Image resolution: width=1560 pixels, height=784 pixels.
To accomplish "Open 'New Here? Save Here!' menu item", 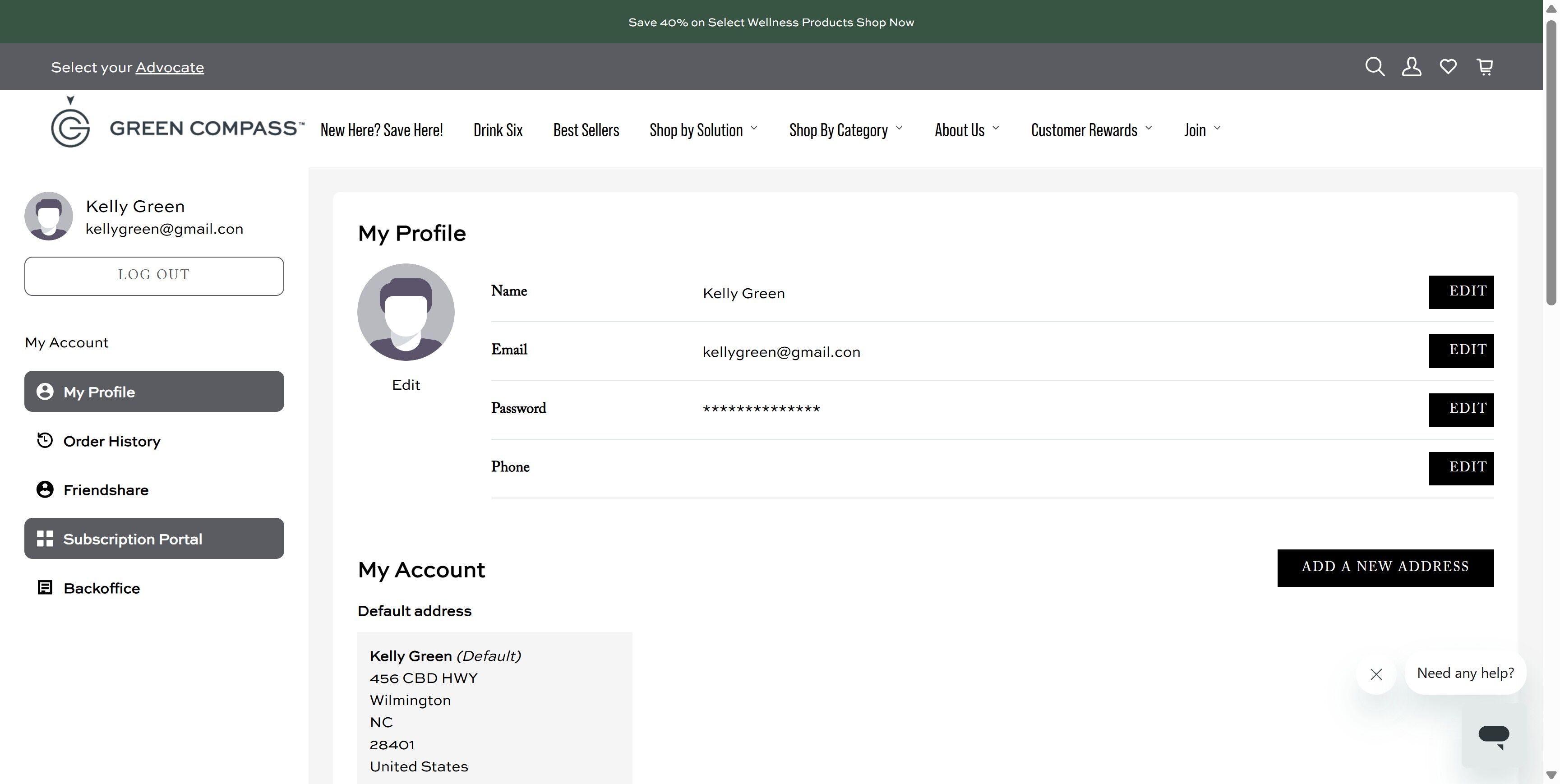I will point(382,130).
